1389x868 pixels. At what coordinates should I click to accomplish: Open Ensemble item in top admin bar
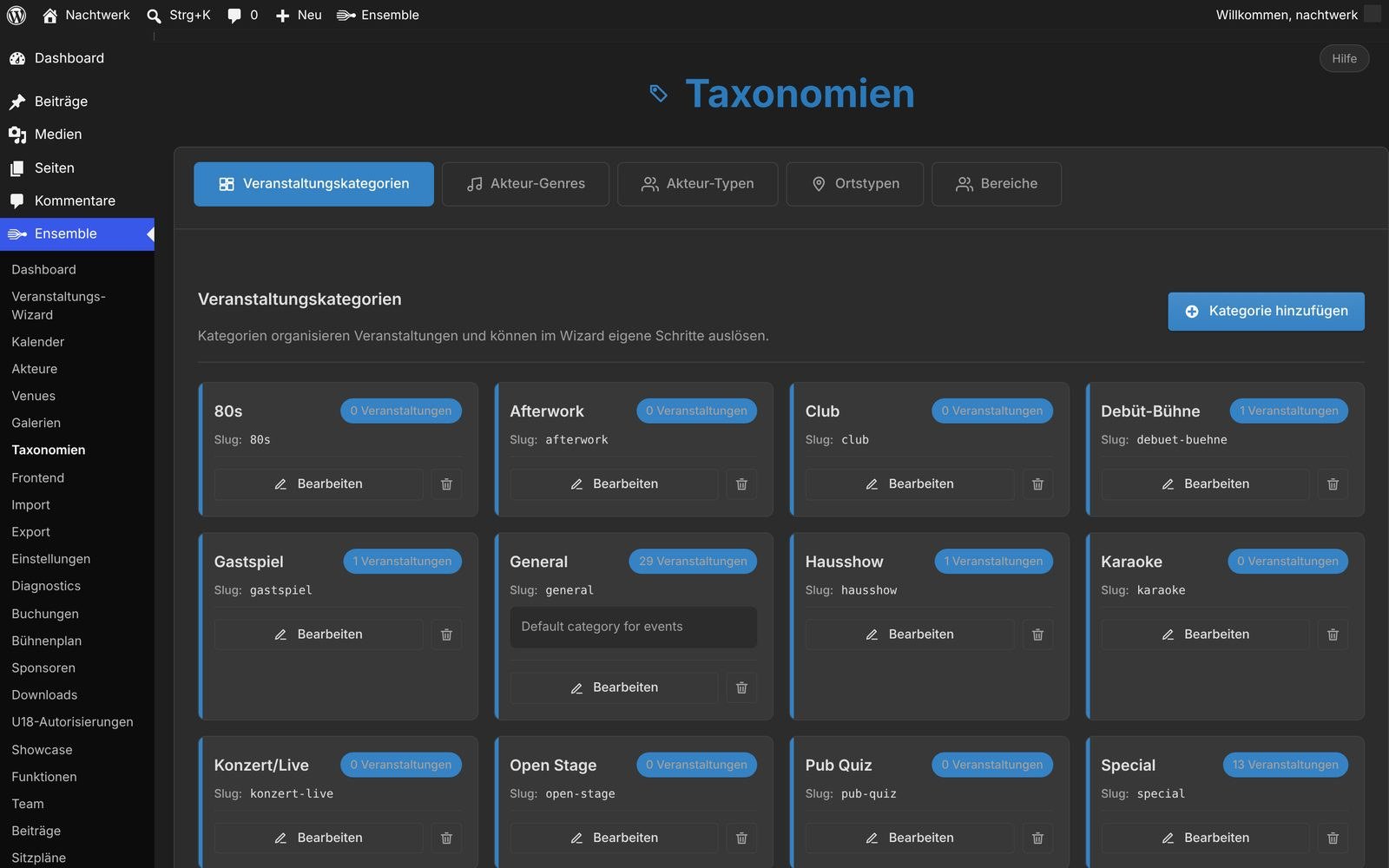click(x=378, y=15)
